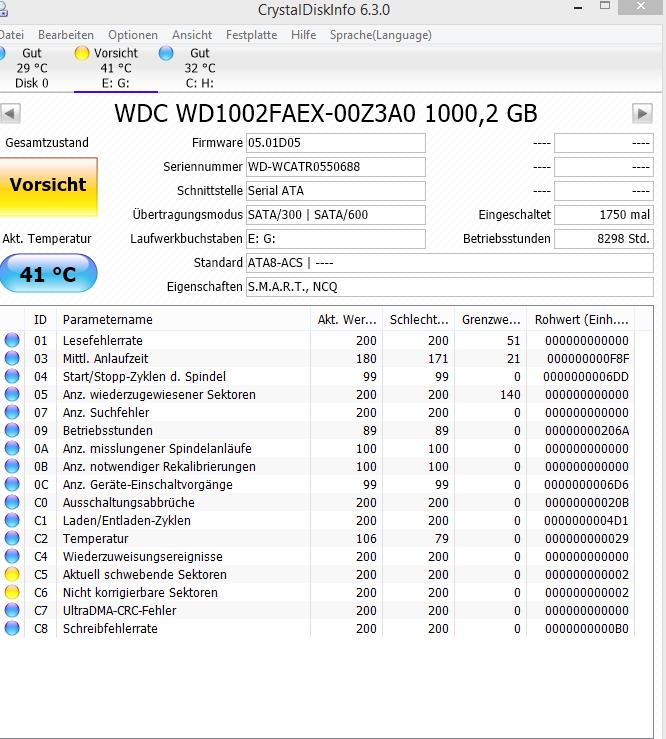The height and width of the screenshot is (739, 666).
Task: Select the Aktuell schwebende Sektoren row name
Action: pos(145,575)
